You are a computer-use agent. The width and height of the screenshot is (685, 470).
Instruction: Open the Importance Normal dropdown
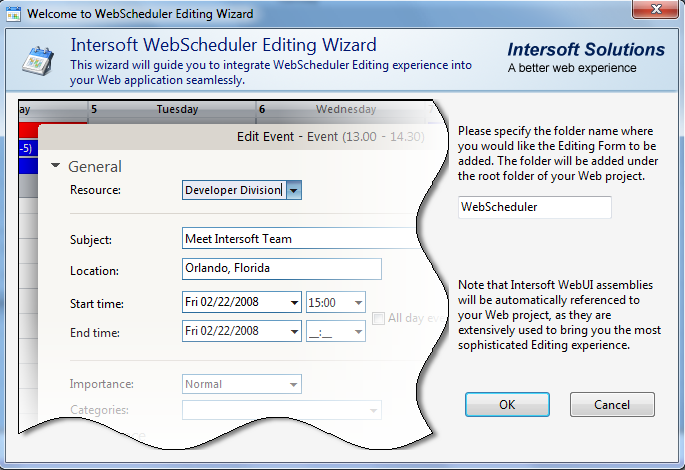292,384
